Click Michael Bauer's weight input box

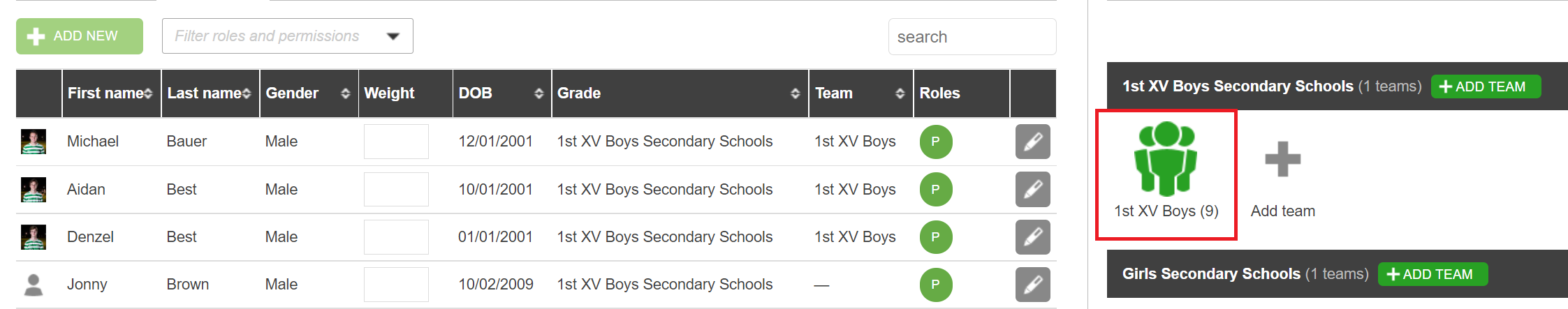coord(396,142)
